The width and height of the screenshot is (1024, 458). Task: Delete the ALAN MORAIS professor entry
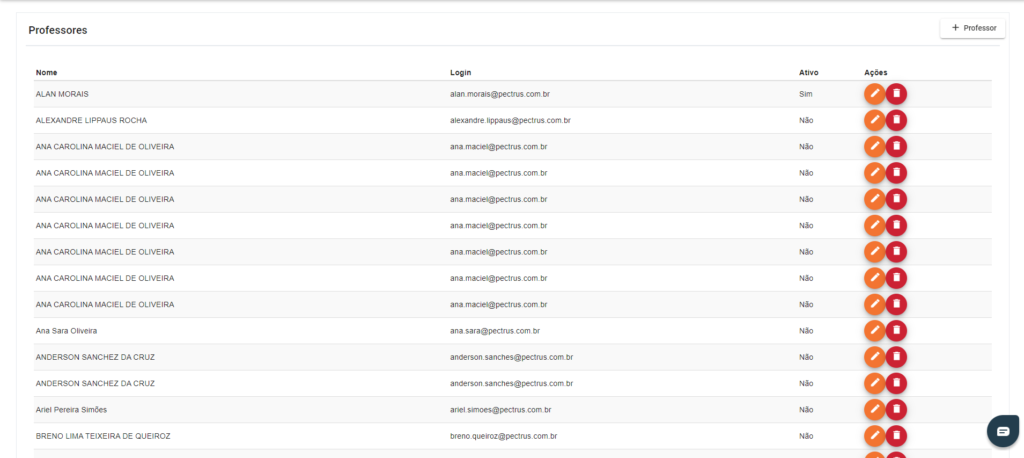click(897, 94)
